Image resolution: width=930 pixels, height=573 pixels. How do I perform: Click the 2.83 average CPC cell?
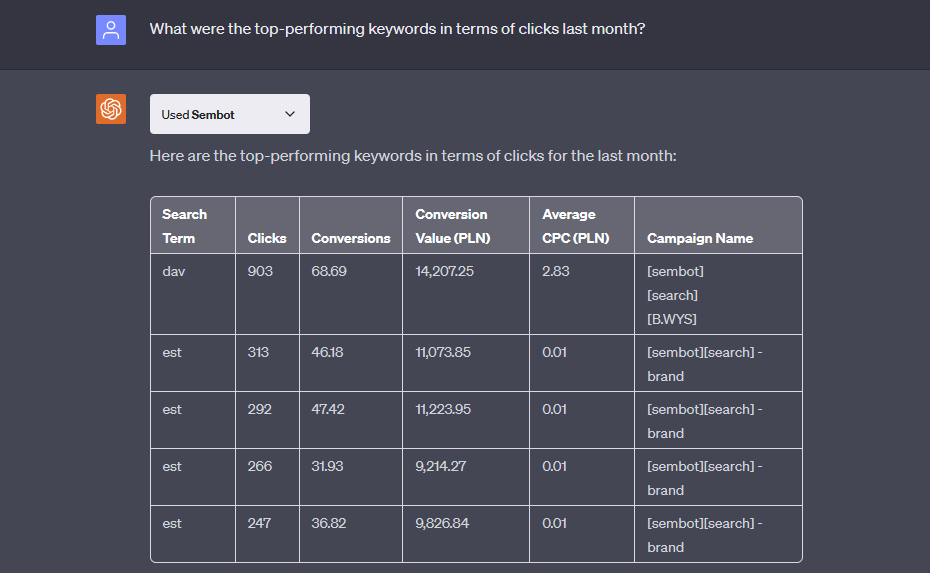[555, 271]
